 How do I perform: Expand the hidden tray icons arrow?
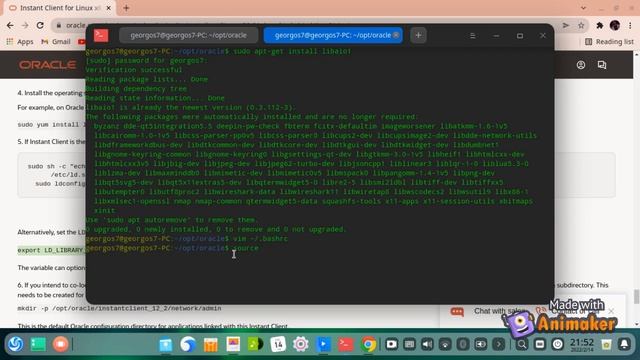499,344
